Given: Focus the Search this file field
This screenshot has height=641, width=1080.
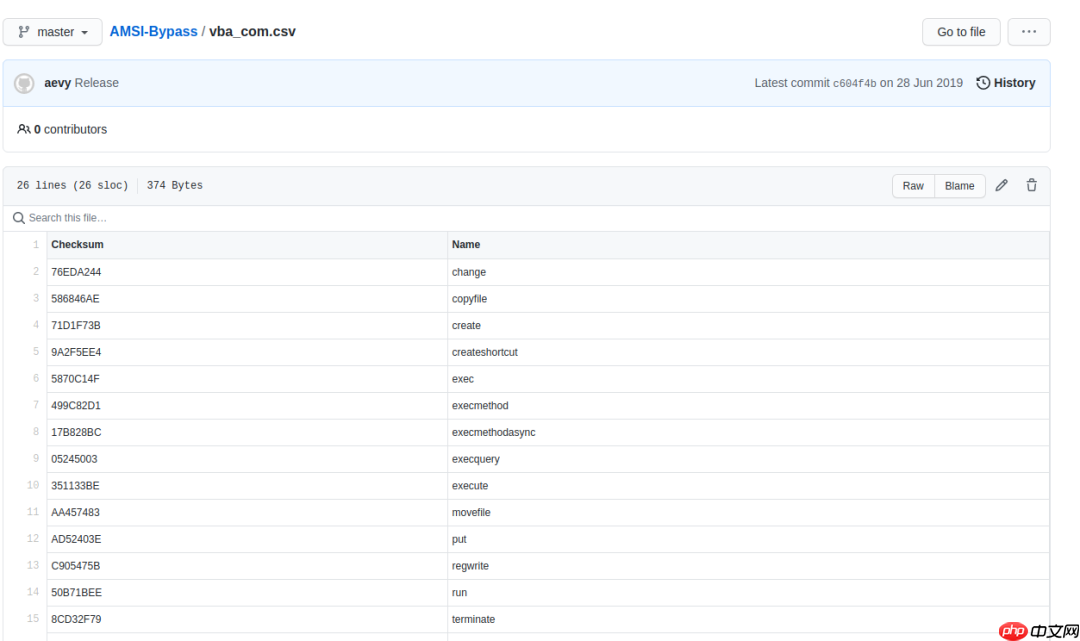Looking at the screenshot, I should [526, 218].
